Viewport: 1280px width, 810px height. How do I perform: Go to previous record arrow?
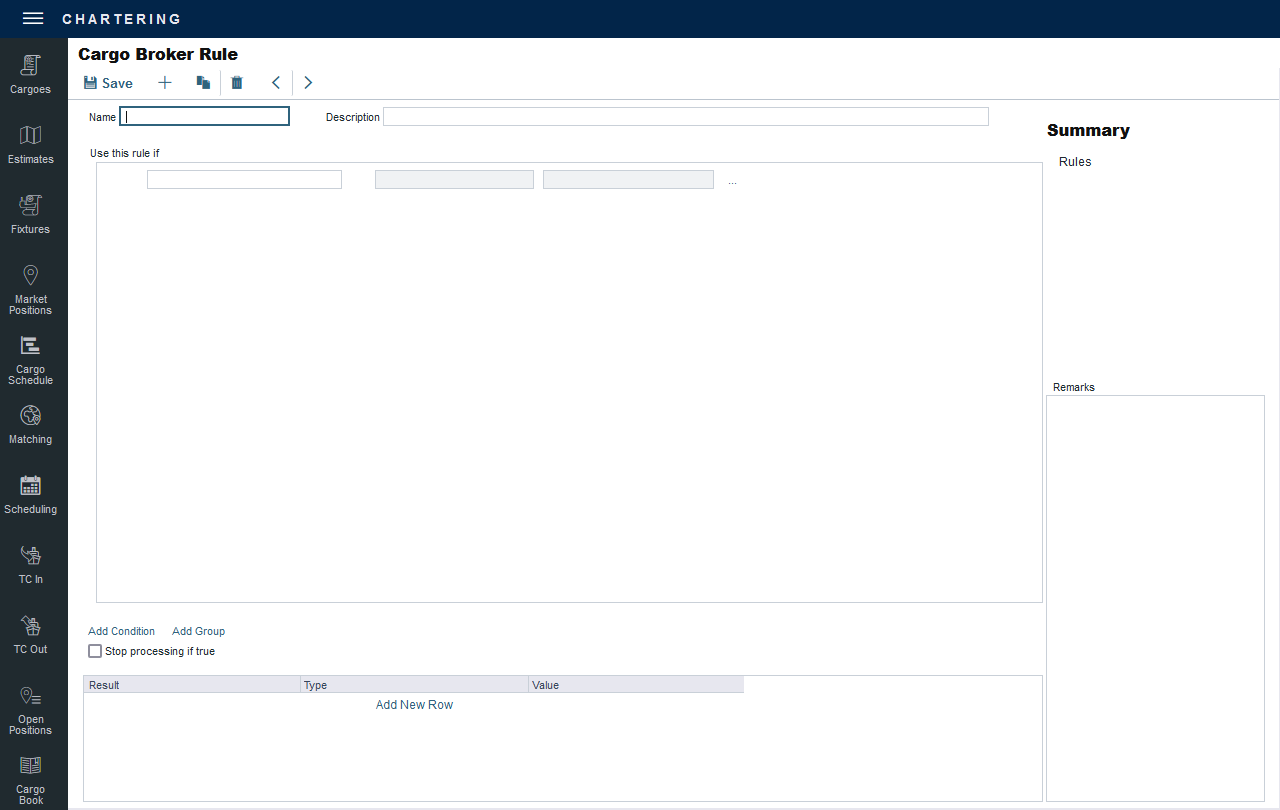point(276,83)
